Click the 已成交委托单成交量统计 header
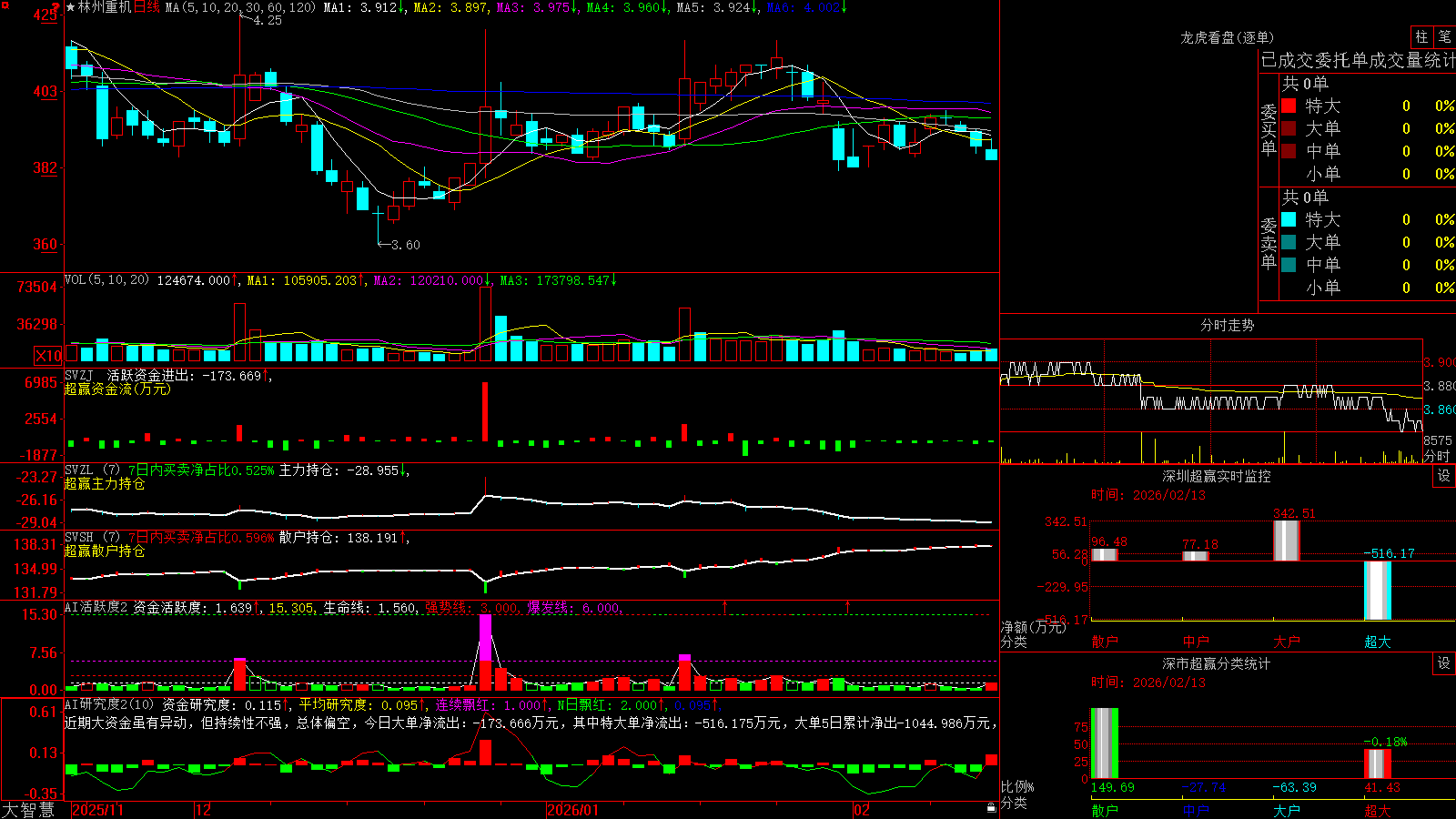This screenshot has height=819, width=1456. (x=1358, y=60)
